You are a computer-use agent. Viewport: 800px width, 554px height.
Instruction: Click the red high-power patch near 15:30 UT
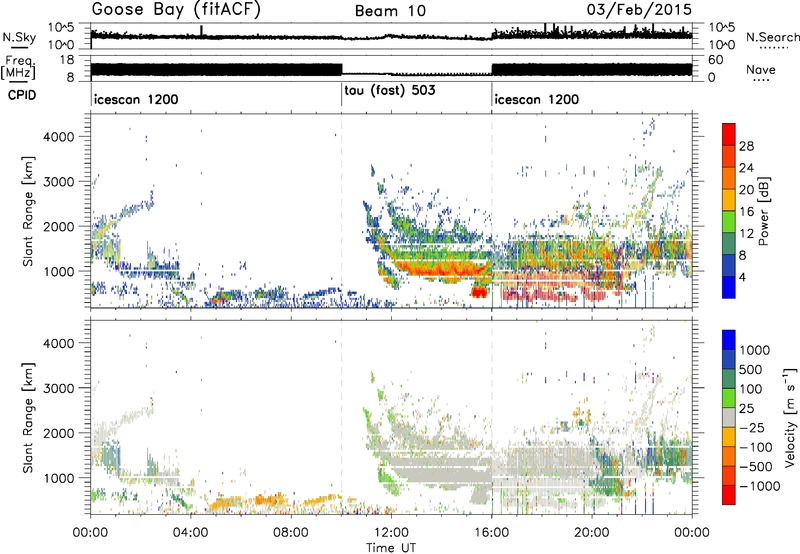click(480, 292)
